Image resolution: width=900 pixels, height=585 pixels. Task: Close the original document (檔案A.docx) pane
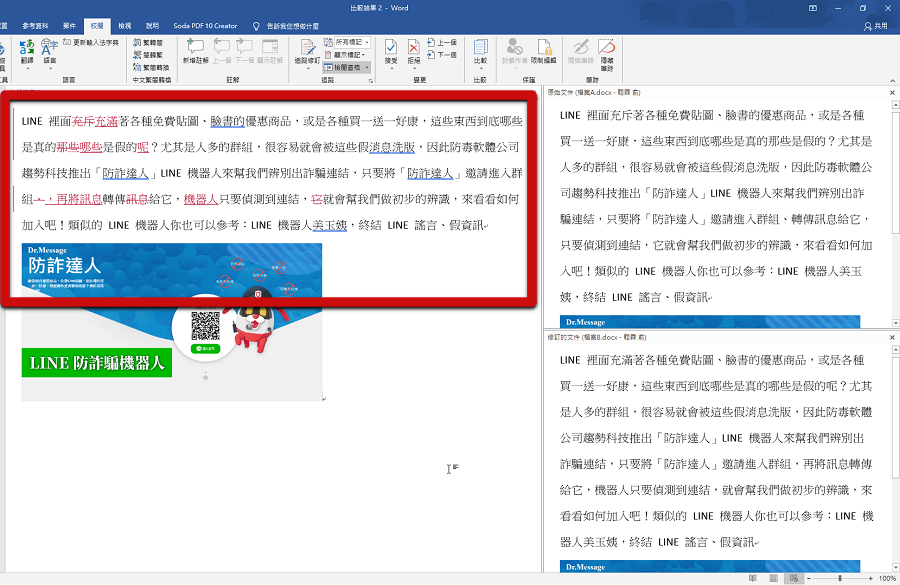pyautogui.click(x=892, y=92)
